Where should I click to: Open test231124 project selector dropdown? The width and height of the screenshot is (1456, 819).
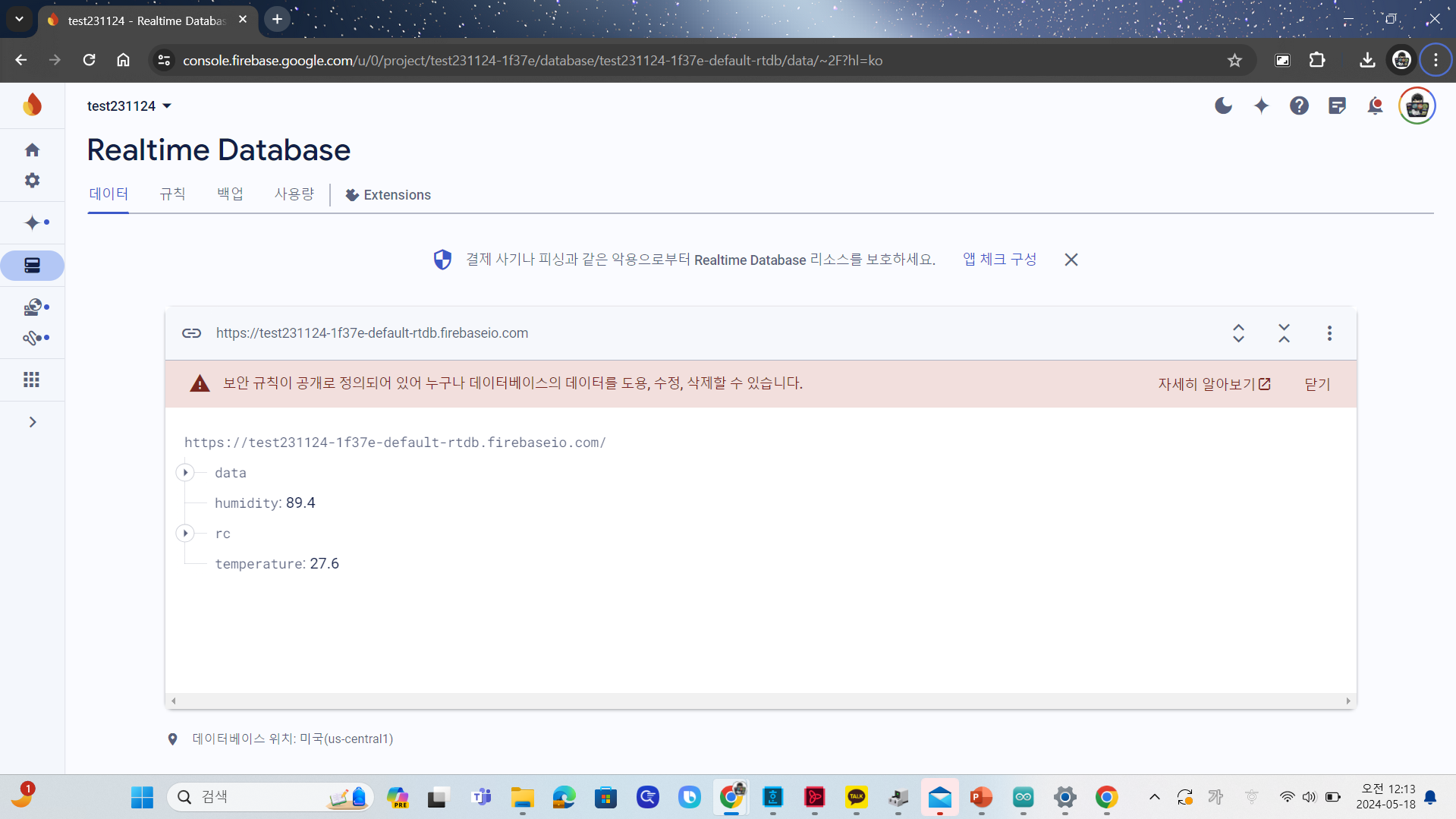point(129,106)
